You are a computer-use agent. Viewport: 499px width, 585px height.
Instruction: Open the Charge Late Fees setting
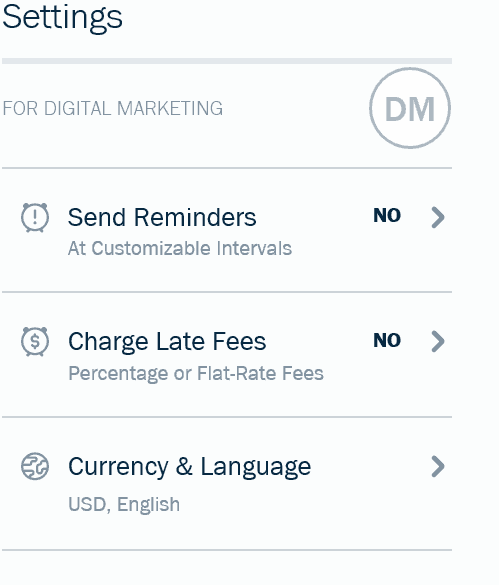pos(227,355)
